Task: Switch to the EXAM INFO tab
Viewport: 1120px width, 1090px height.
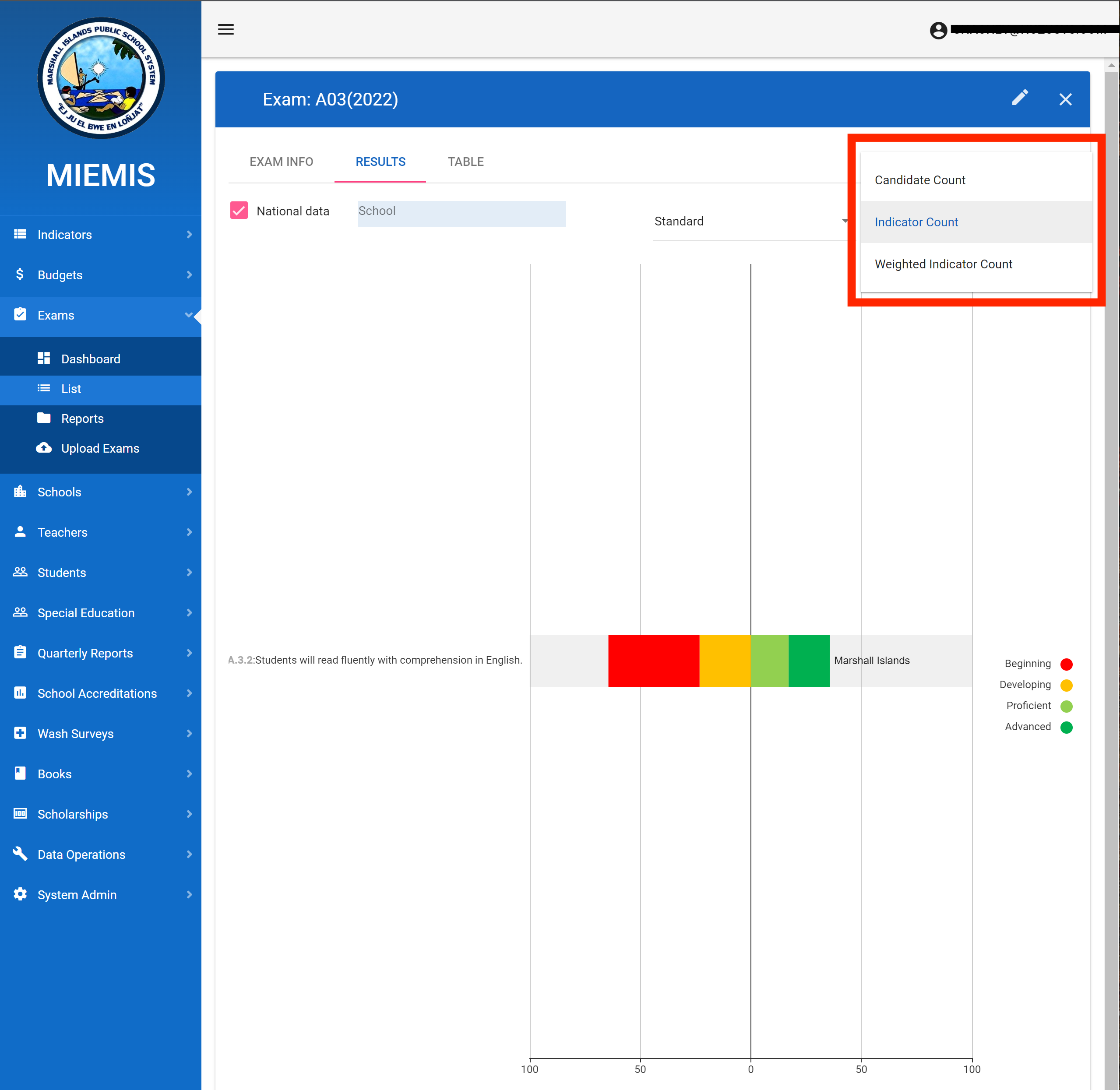Action: pyautogui.click(x=281, y=162)
